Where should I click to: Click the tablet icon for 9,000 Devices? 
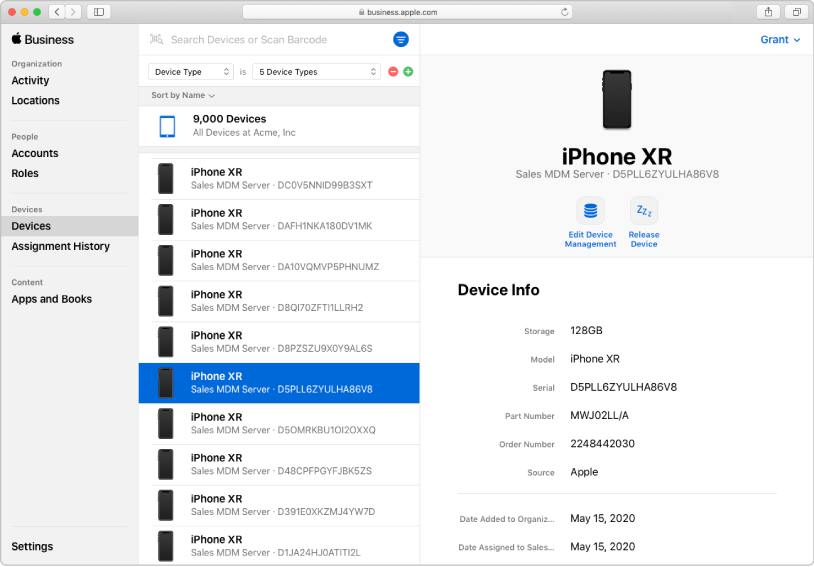pyautogui.click(x=167, y=126)
